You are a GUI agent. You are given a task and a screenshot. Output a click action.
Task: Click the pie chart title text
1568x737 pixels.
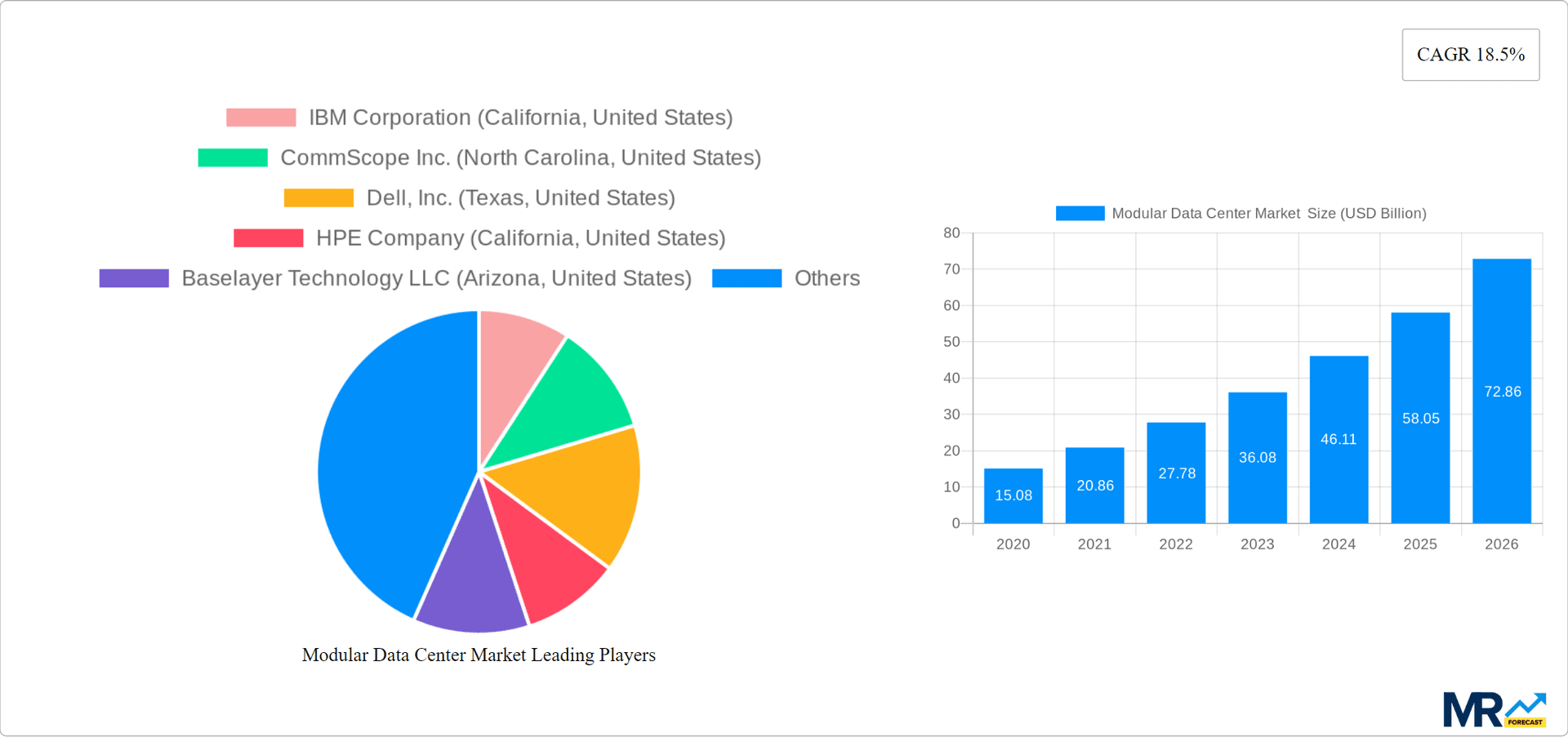click(479, 655)
